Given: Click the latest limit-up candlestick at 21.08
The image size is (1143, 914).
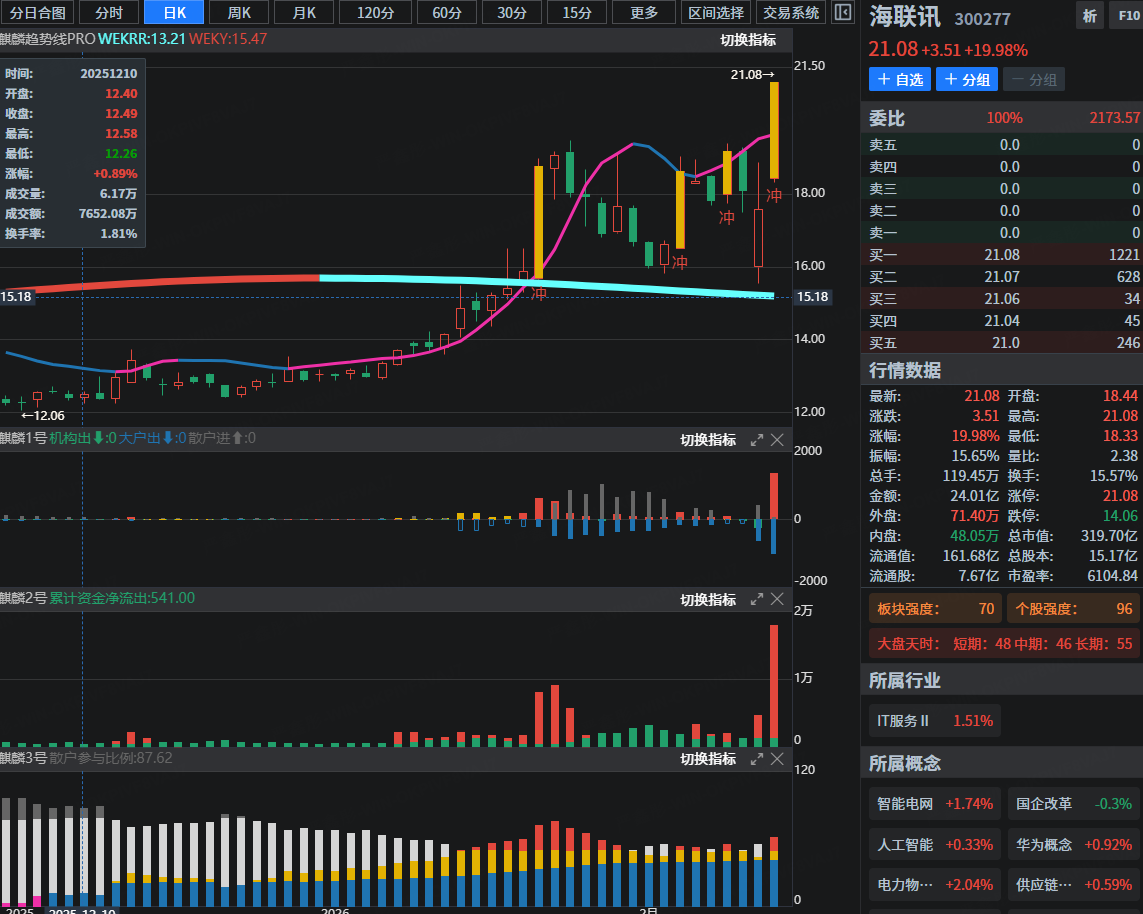Looking at the screenshot, I should pos(775,130).
